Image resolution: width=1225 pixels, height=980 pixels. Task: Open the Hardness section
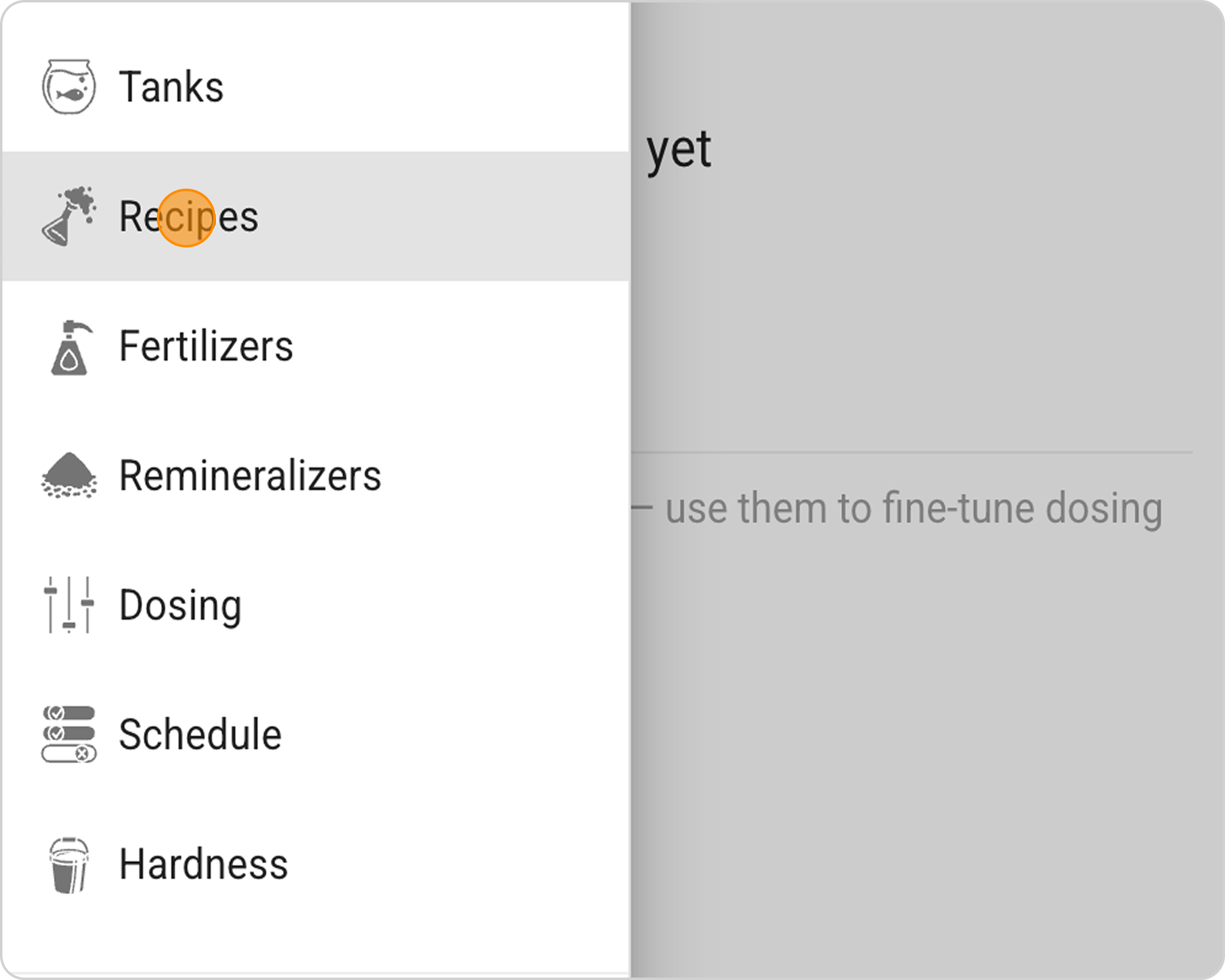pyautogui.click(x=203, y=864)
